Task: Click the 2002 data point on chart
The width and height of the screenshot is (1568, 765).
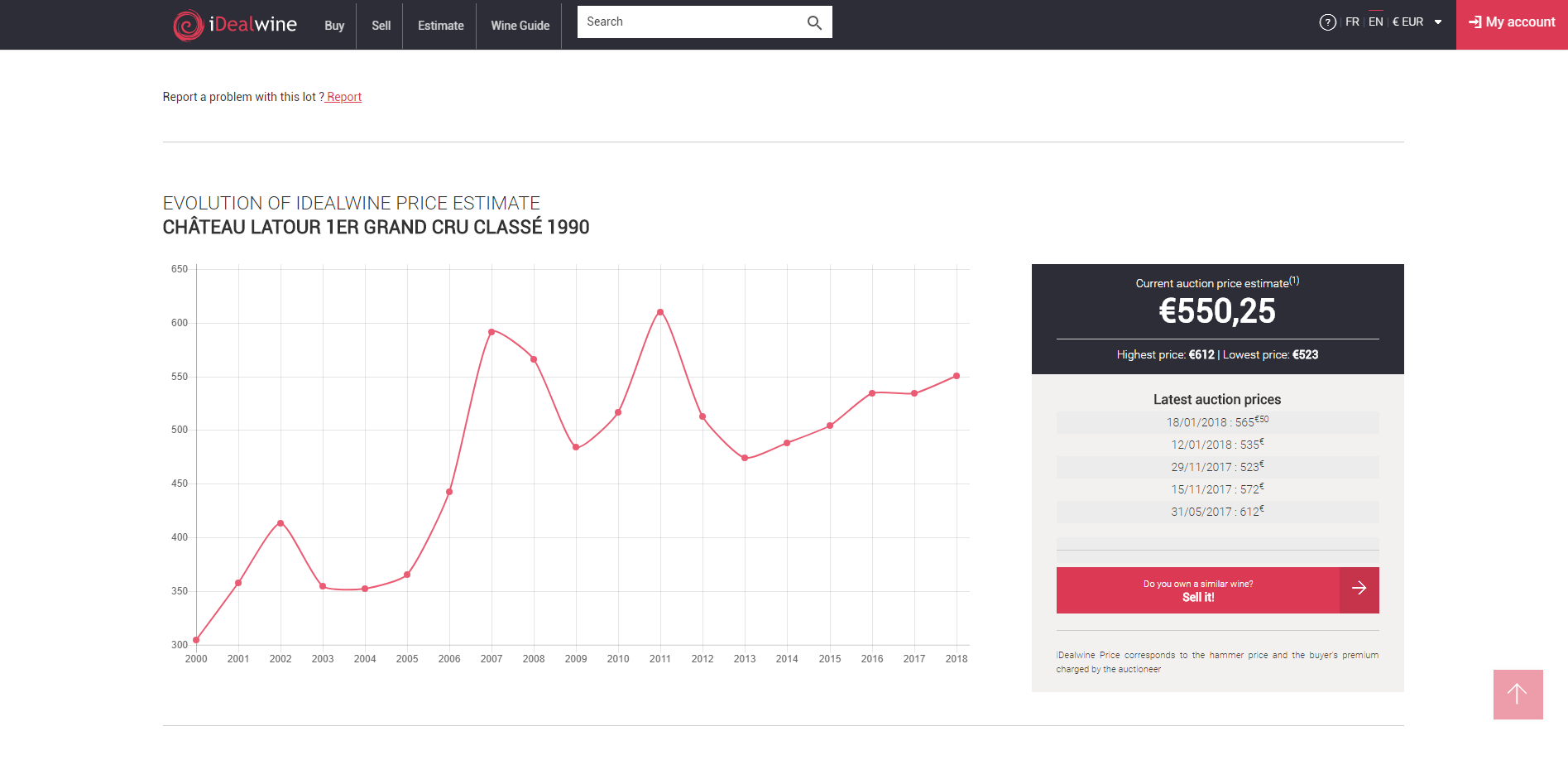Action: [281, 523]
